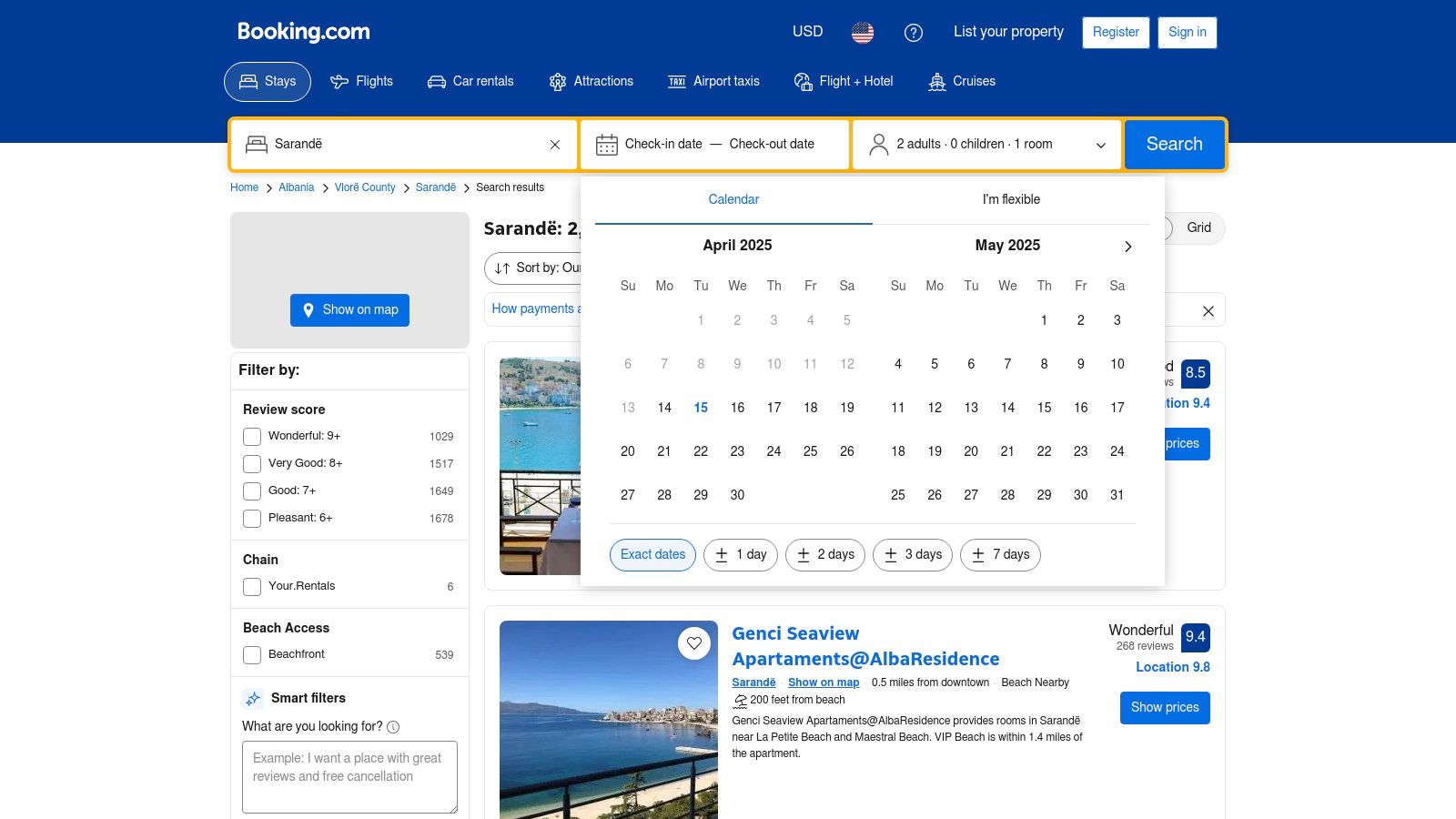Screen dimensions: 1456x819
Task: Check the Your.Rentals chain filter
Action: (x=252, y=587)
